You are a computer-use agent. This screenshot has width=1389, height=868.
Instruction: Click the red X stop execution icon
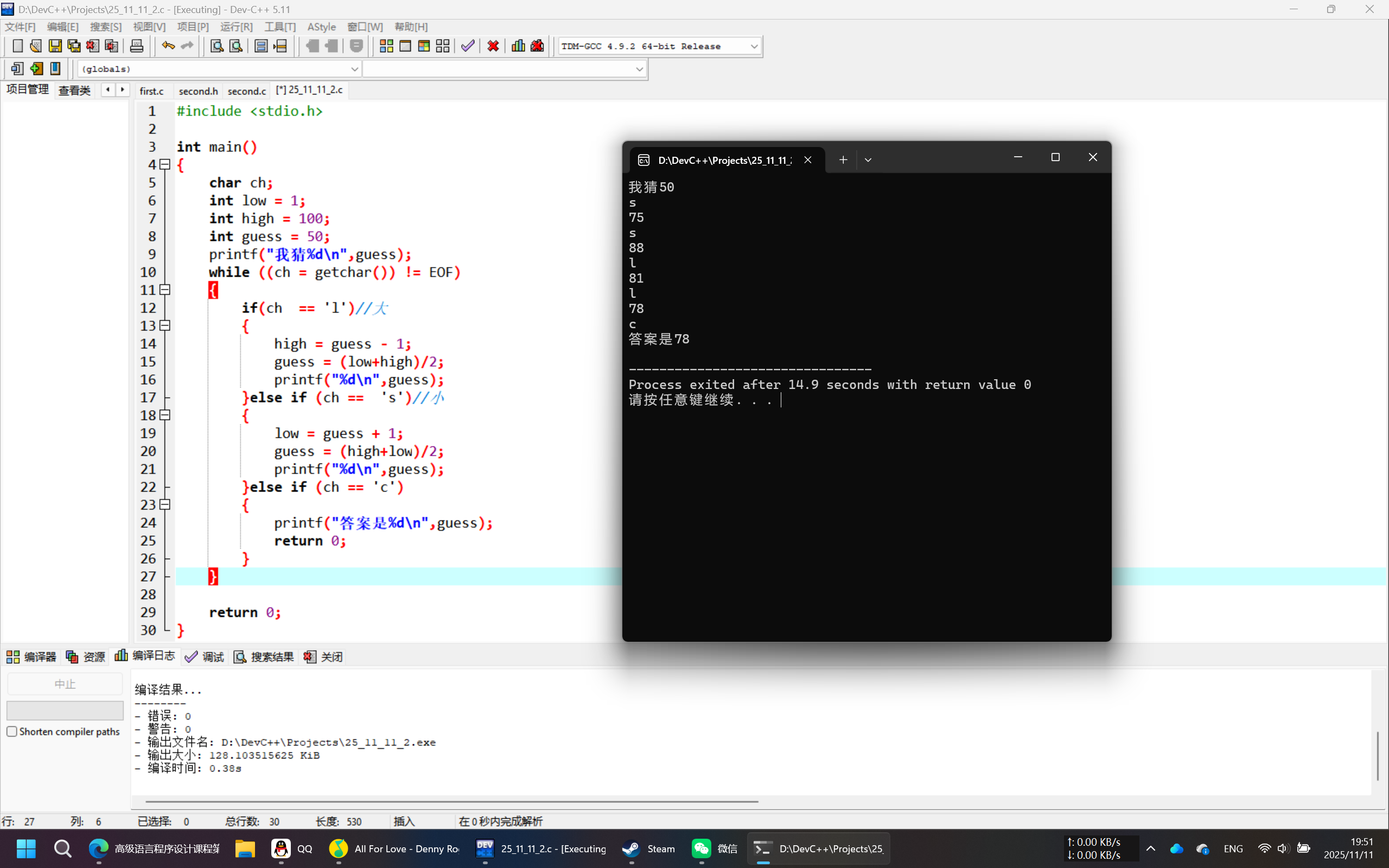click(493, 46)
